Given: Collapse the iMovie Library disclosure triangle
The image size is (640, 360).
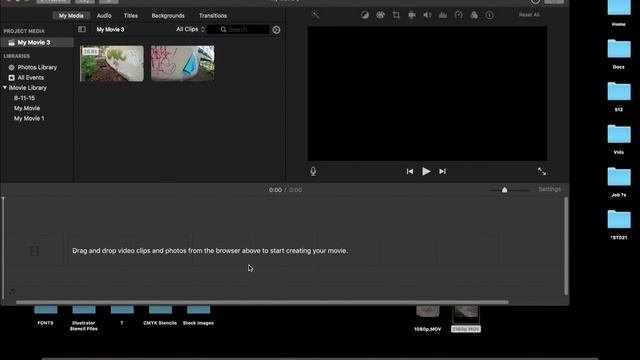Looking at the screenshot, I should pyautogui.click(x=5, y=88).
